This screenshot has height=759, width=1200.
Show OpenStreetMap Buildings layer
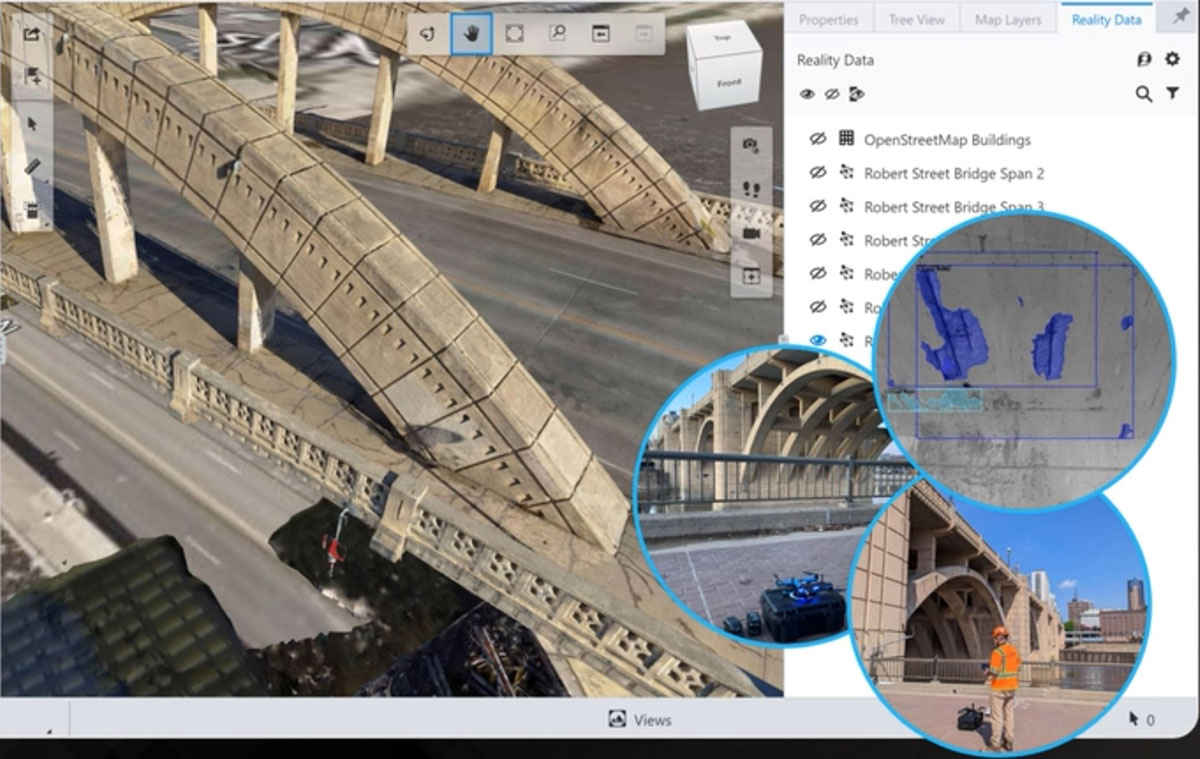(x=817, y=140)
